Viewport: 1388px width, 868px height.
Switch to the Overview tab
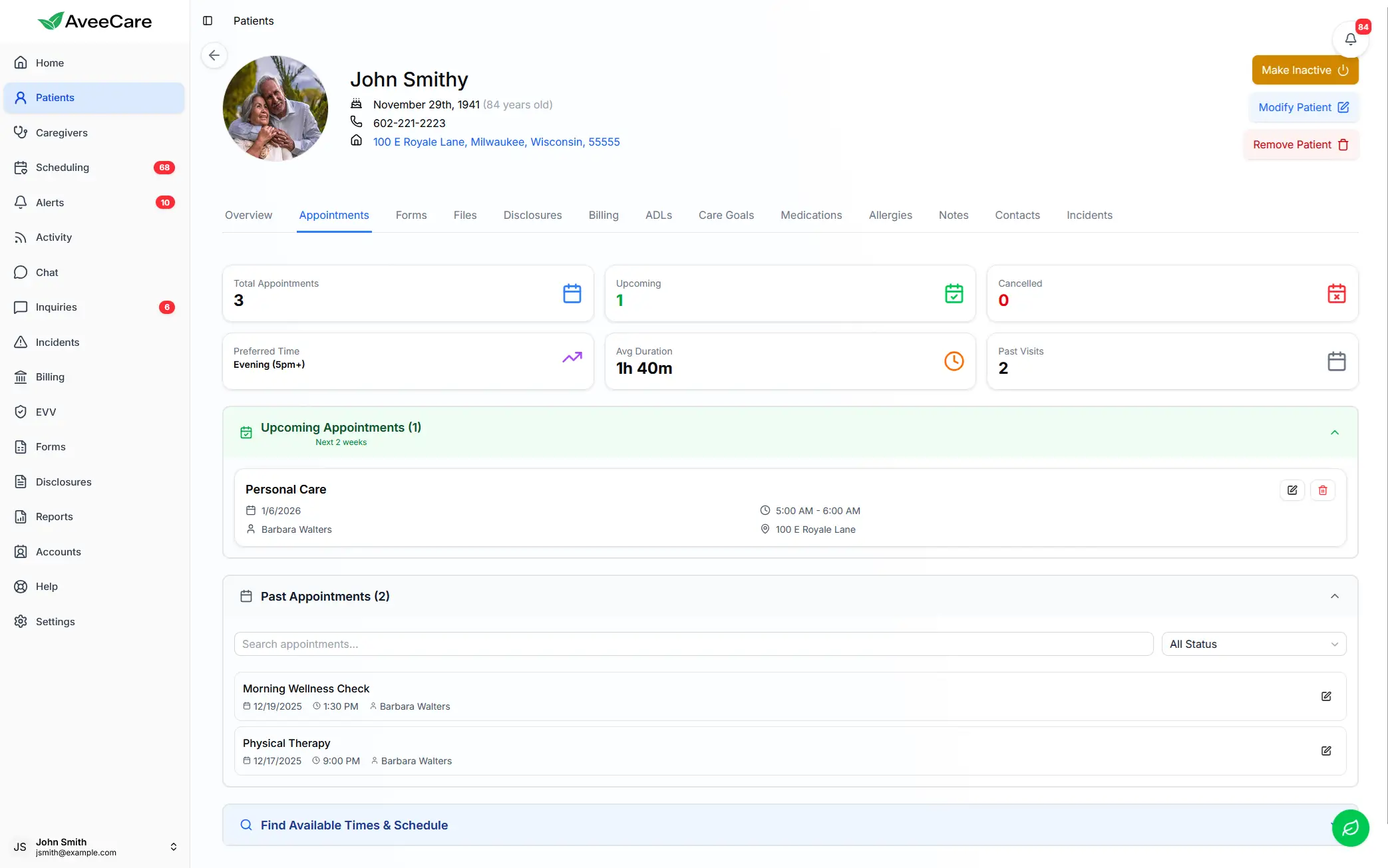pos(248,215)
